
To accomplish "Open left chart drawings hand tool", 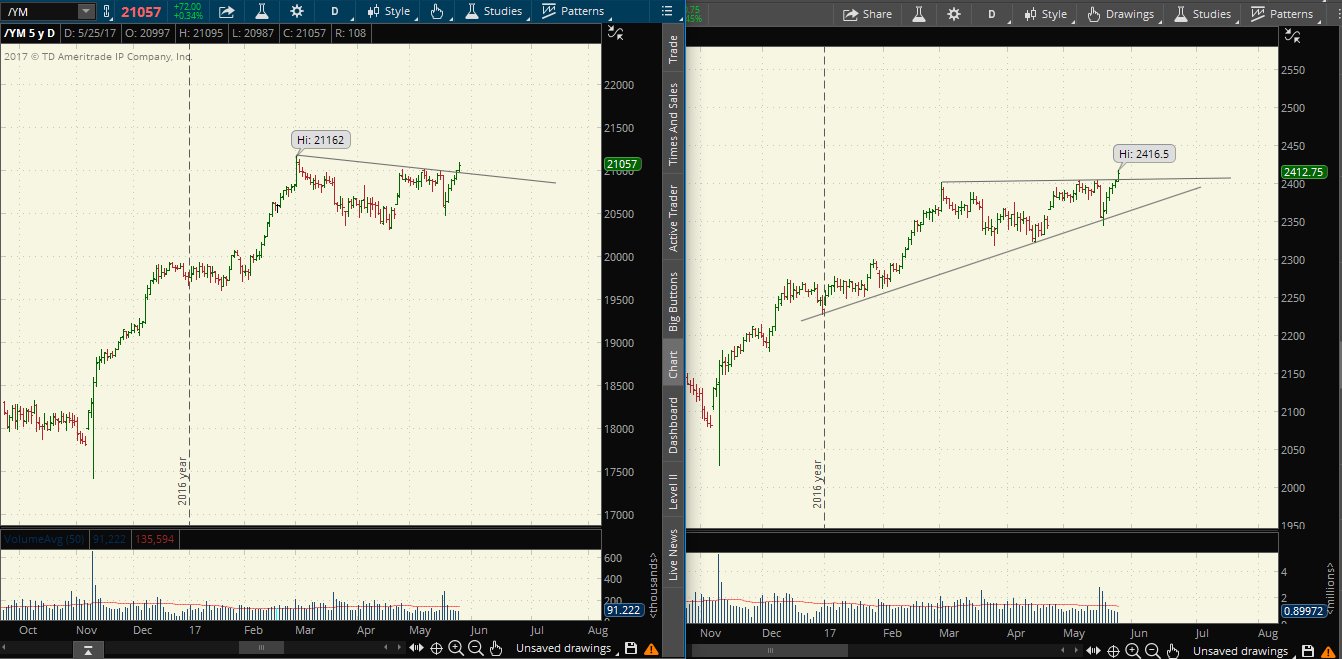I will (437, 12).
